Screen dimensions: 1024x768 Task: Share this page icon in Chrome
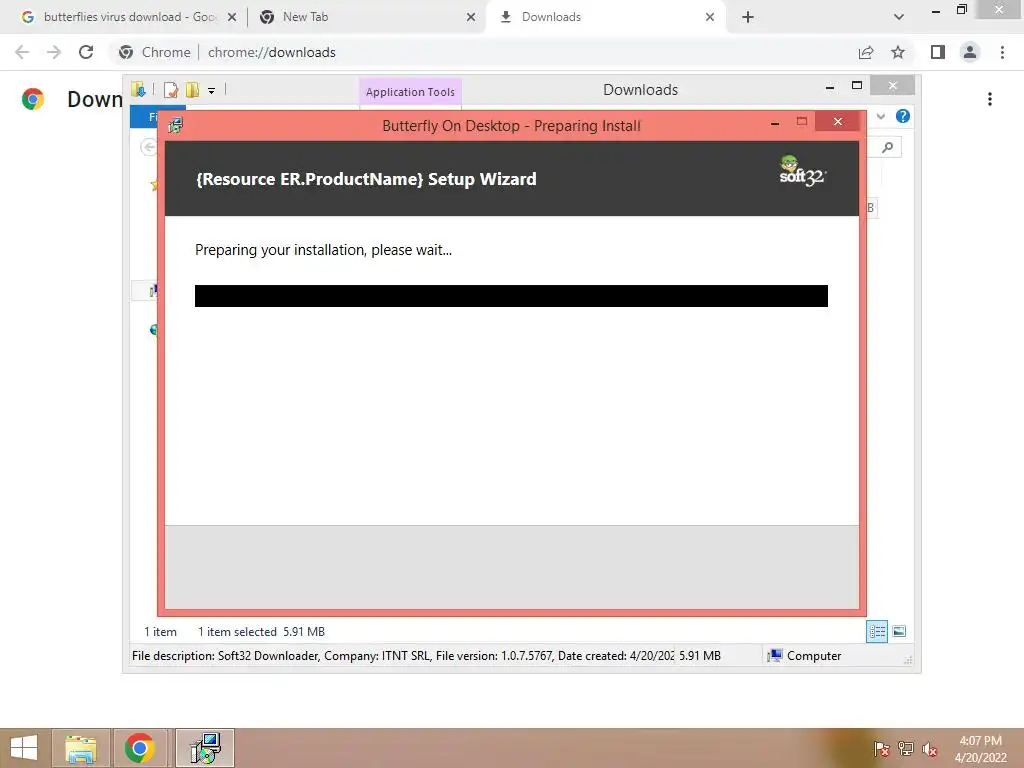pos(866,52)
